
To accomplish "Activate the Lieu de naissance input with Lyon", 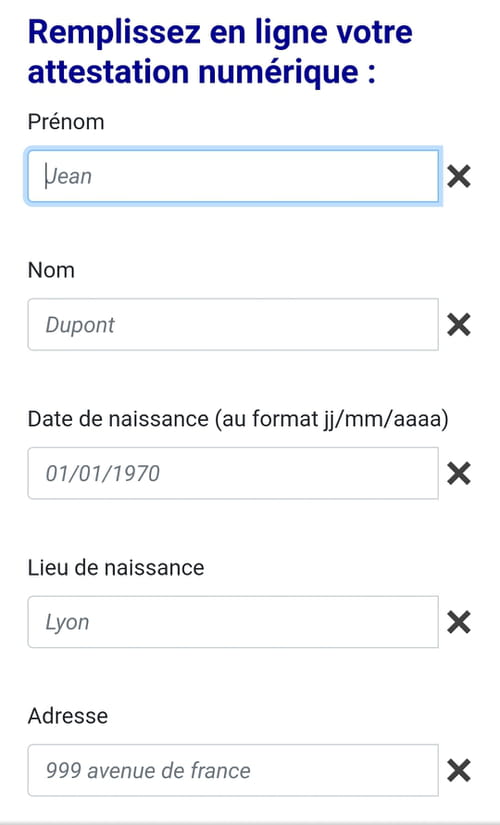I will click(x=233, y=622).
